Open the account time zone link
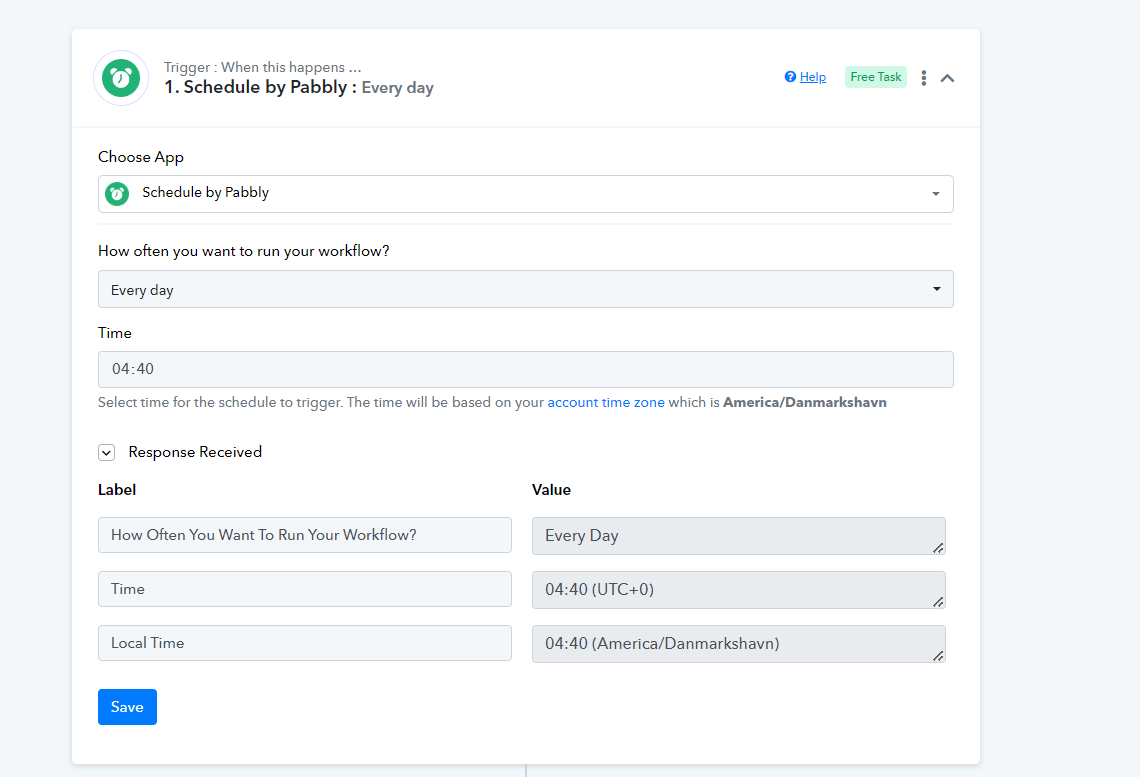The height and width of the screenshot is (777, 1140). 606,403
